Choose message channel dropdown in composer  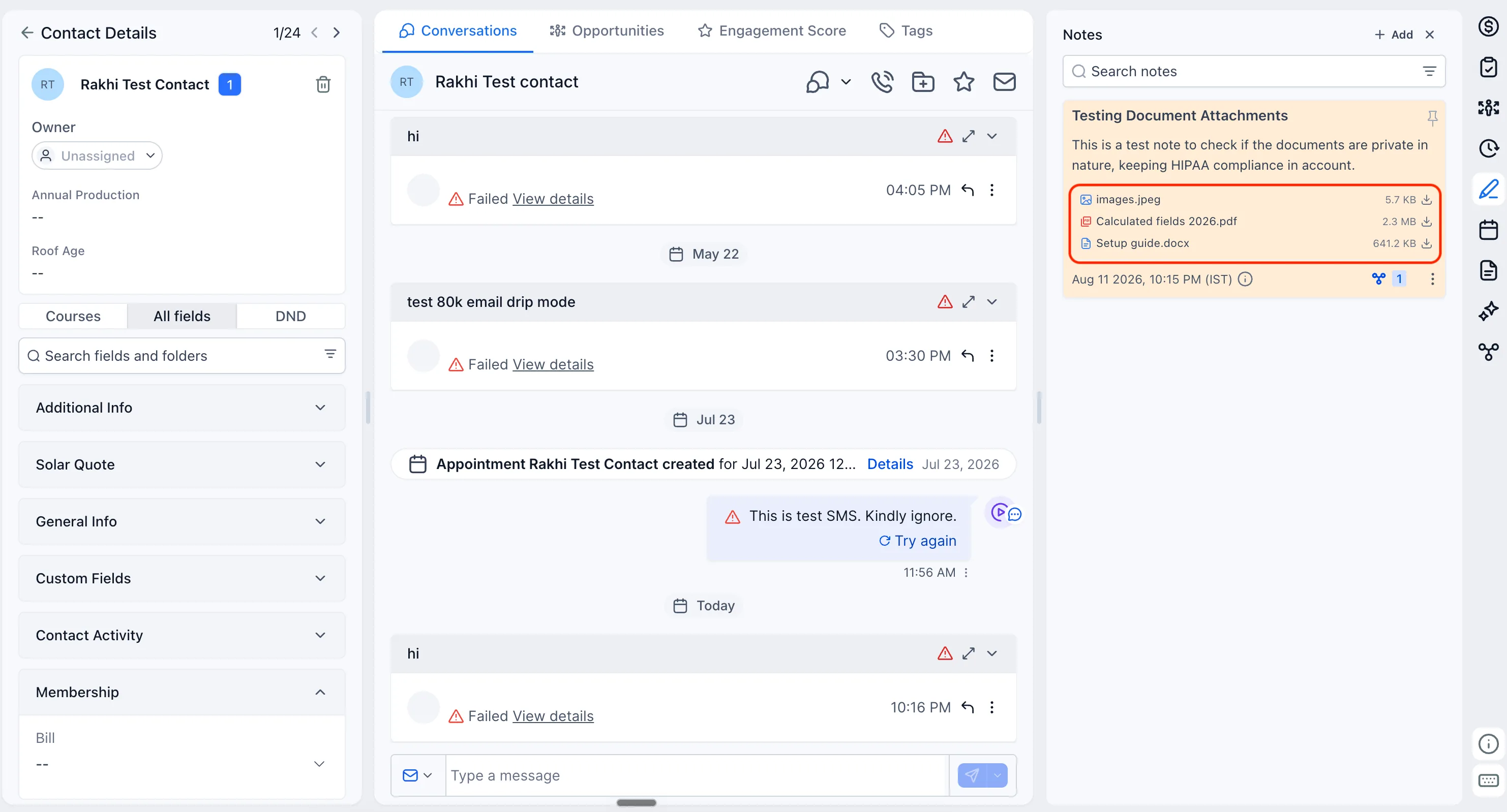(418, 775)
